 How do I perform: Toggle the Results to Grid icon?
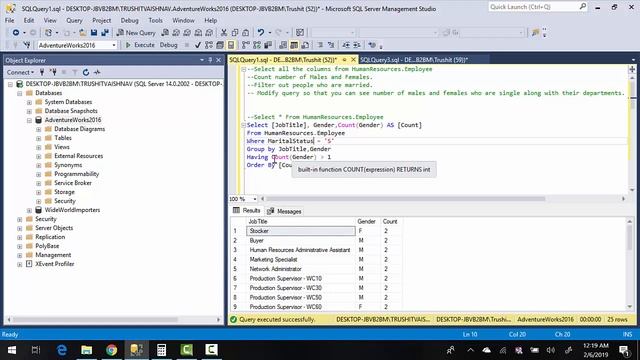[x=294, y=45]
